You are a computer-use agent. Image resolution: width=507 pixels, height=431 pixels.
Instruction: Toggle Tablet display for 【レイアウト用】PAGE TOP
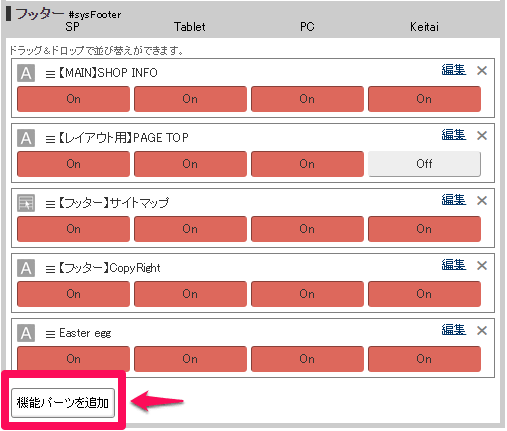tap(190, 164)
